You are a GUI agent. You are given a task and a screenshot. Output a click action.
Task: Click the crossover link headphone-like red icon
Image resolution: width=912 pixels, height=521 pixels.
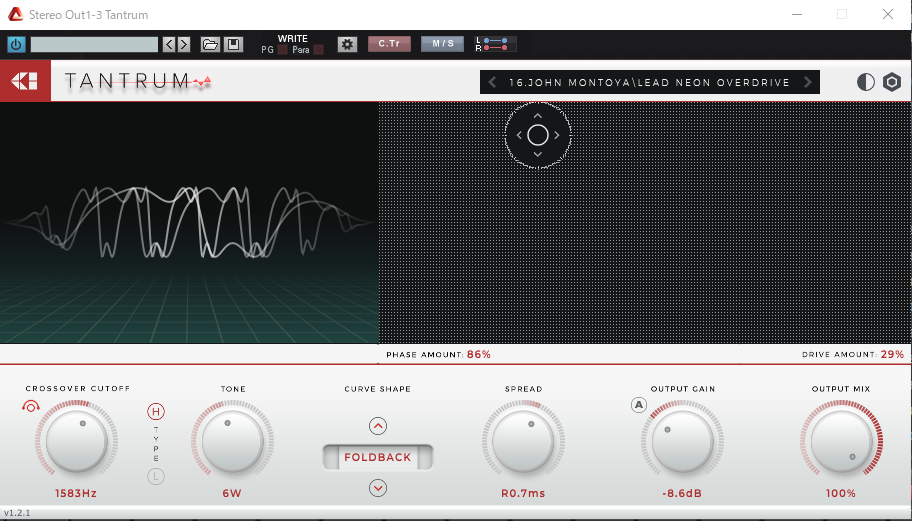[x=30, y=406]
